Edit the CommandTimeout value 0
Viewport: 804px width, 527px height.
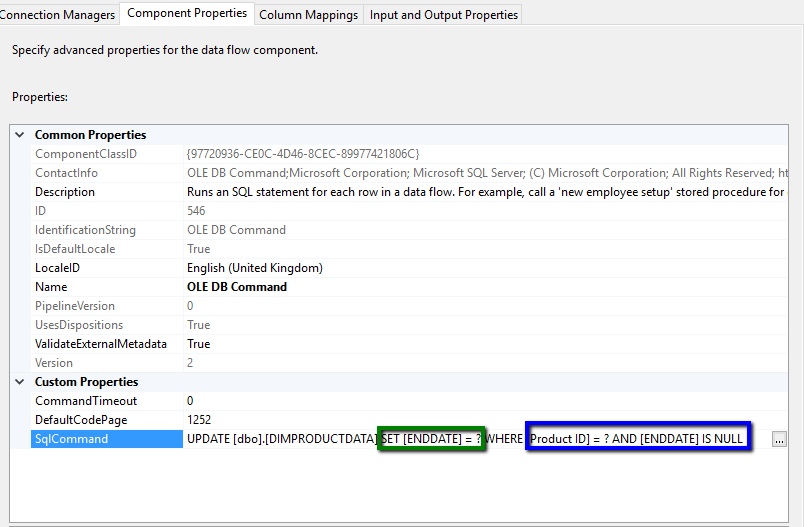click(191, 401)
